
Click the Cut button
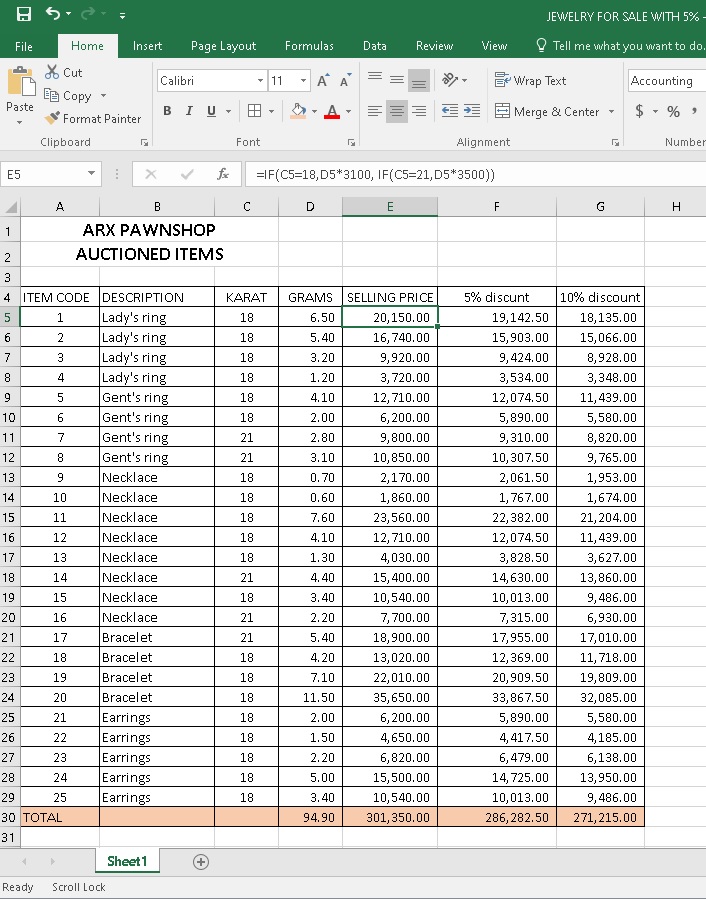point(64,72)
